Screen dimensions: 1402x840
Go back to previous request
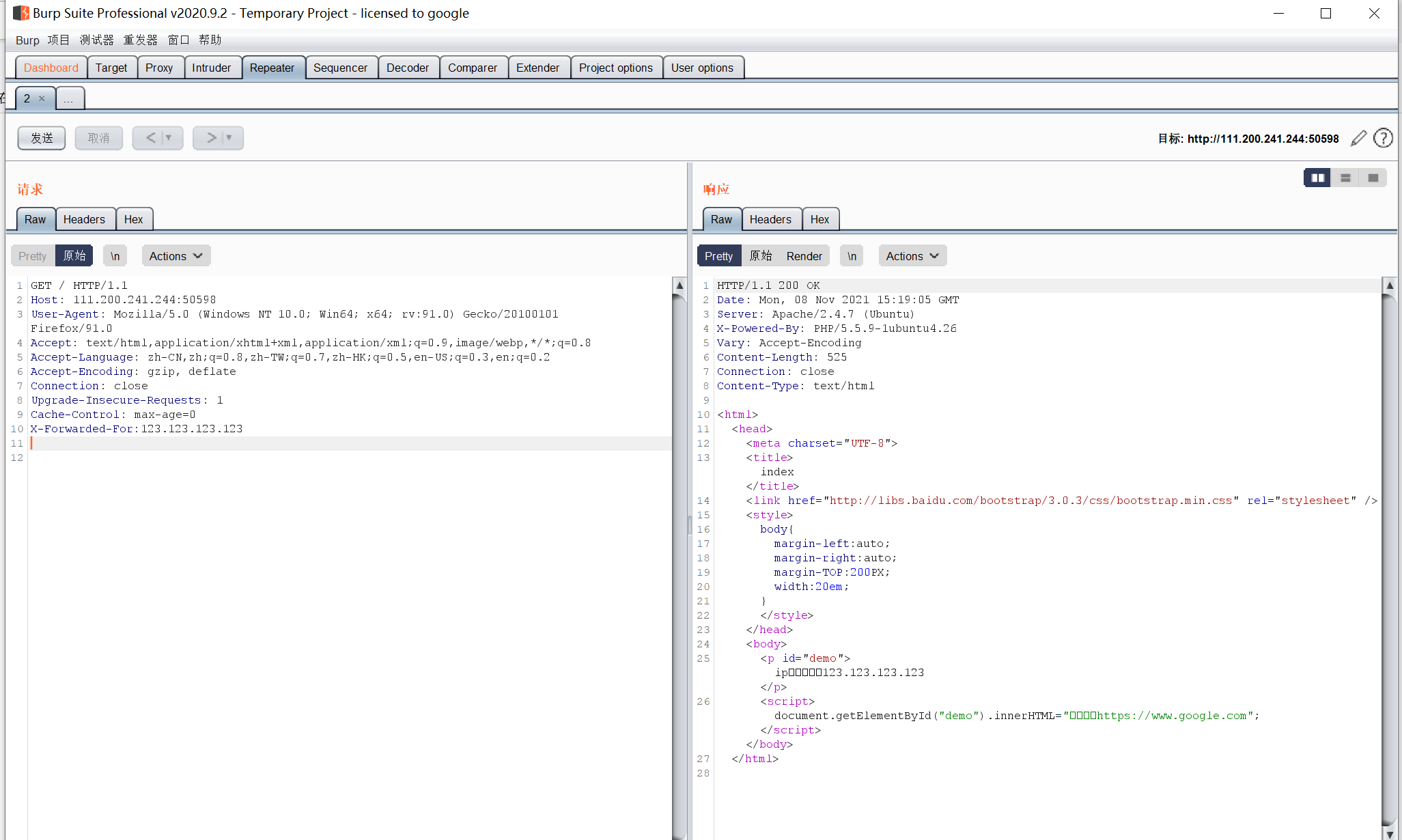point(150,138)
